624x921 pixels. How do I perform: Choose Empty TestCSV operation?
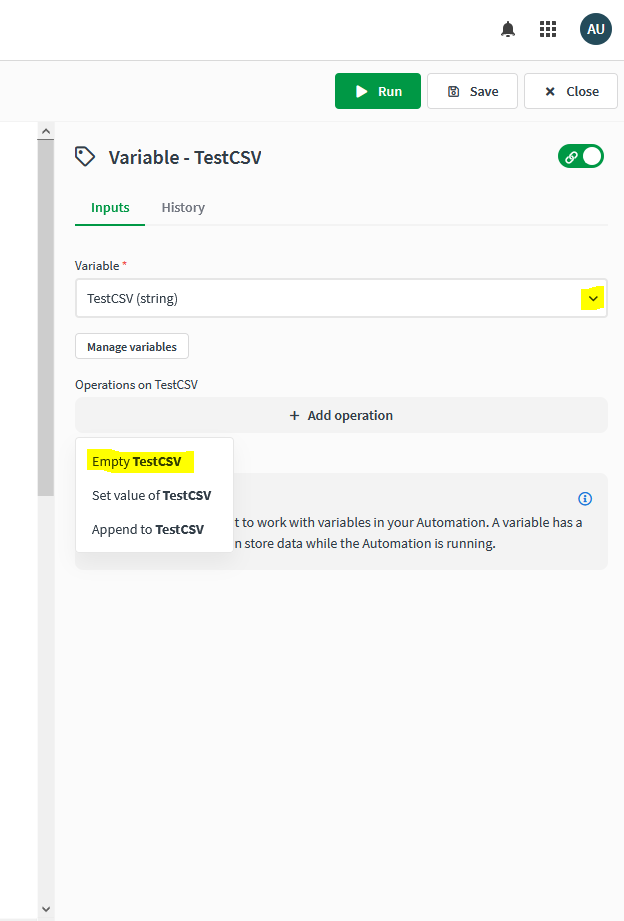(137, 462)
